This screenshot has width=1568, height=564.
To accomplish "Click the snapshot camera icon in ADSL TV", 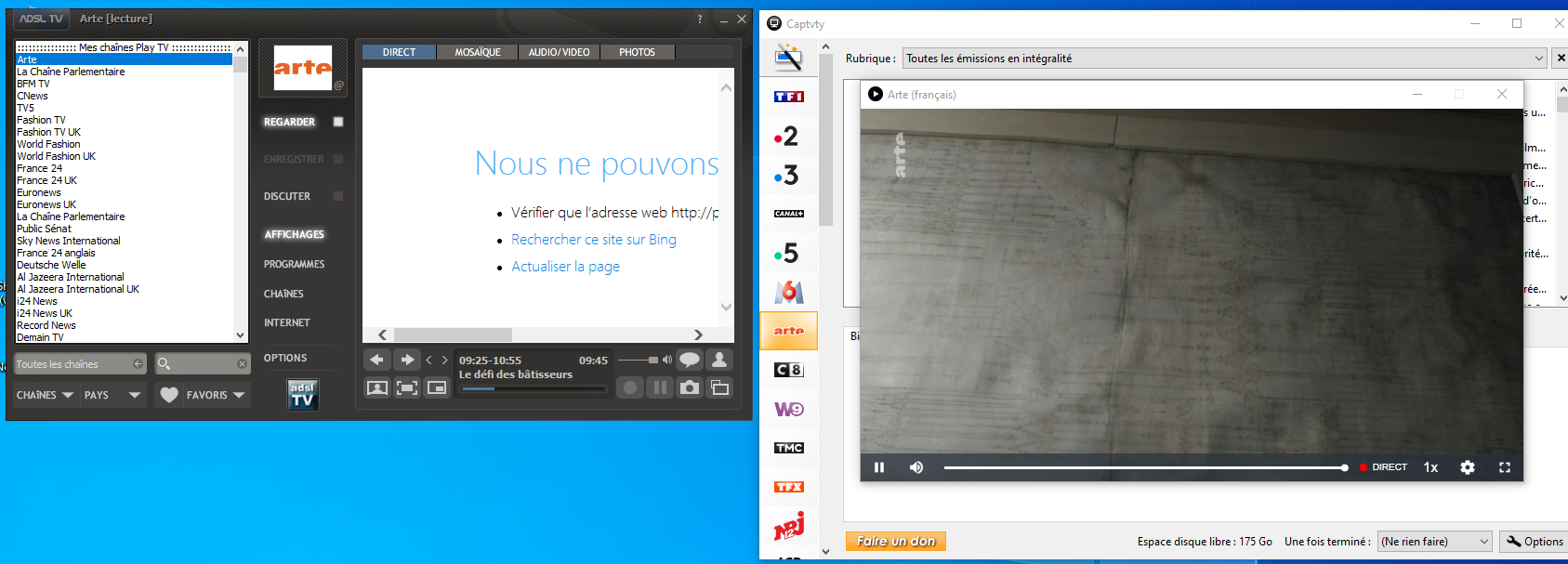I will point(689,387).
